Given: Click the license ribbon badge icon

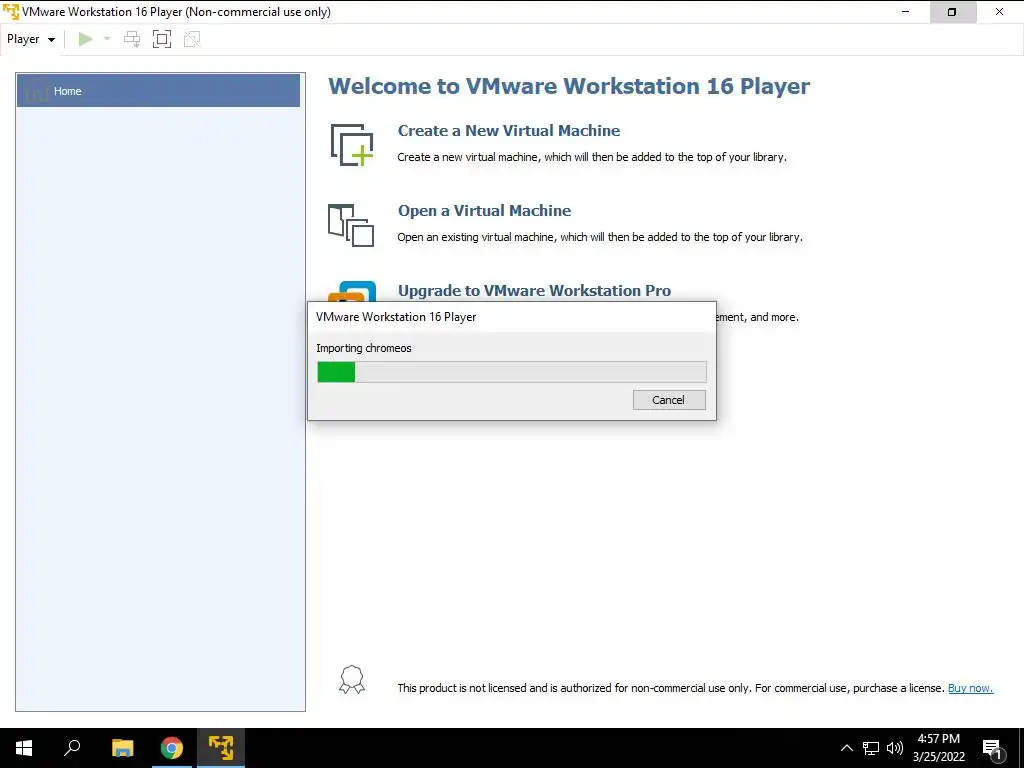Looking at the screenshot, I should 352,680.
